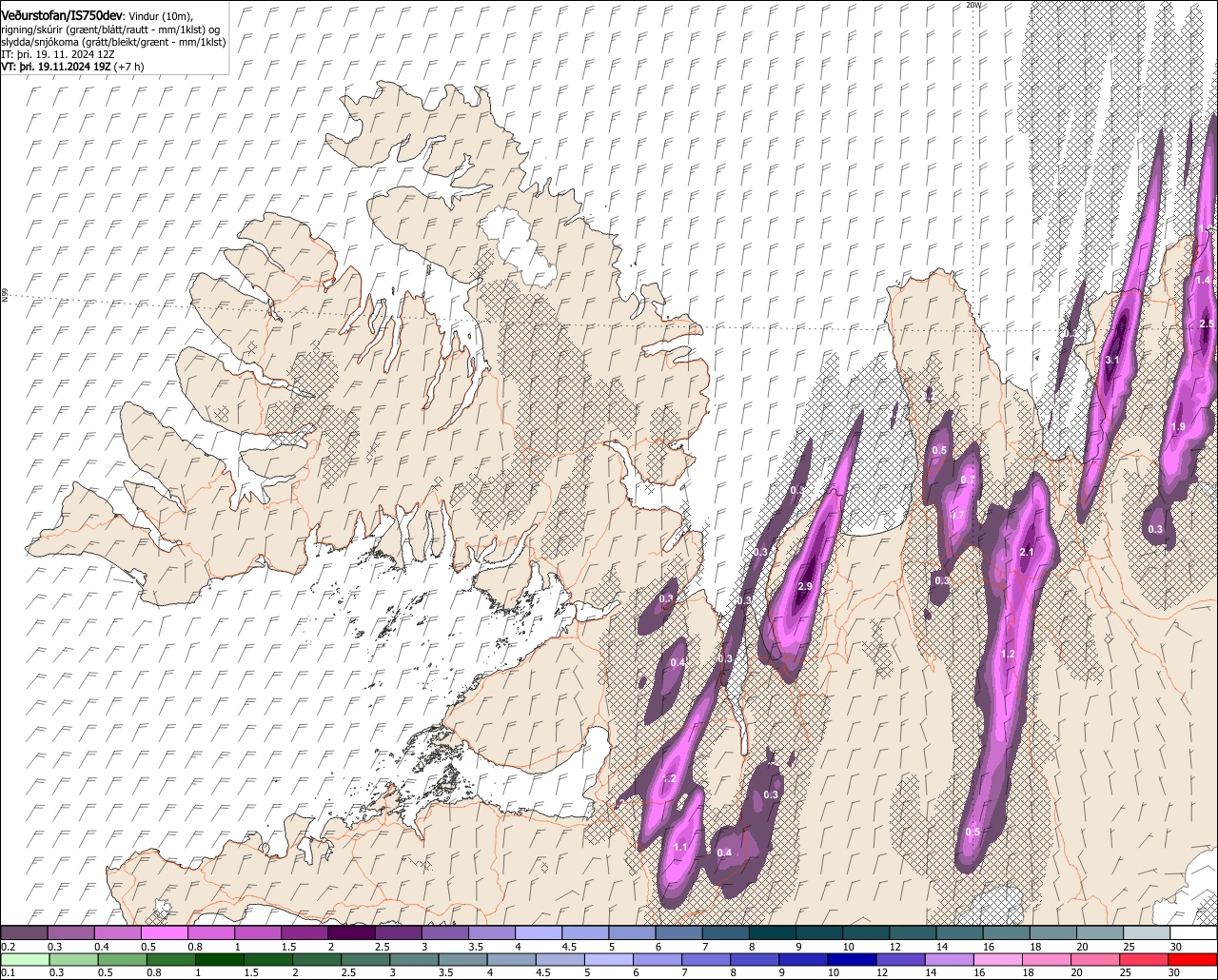1218x980 pixels.
Task: Select the 2.1 precipitation label on the map
Action: coord(1027,553)
